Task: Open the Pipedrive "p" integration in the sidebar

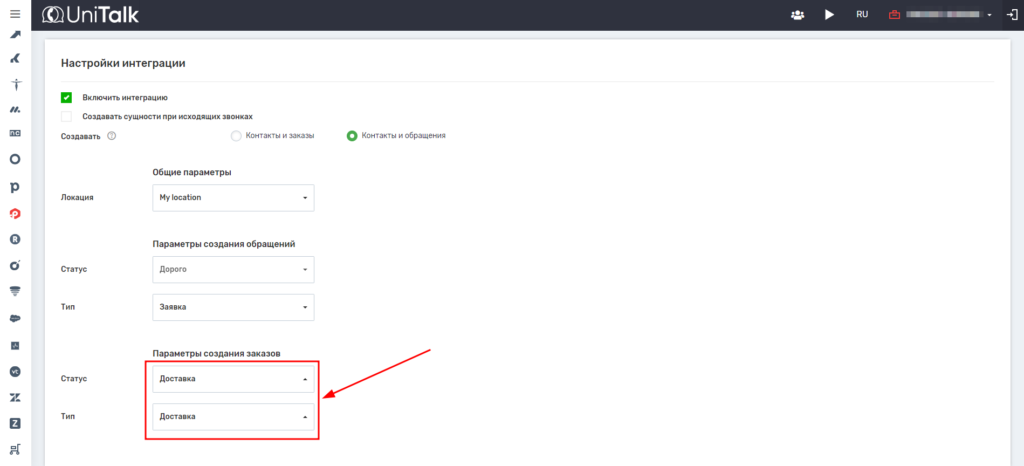Action: pos(15,187)
